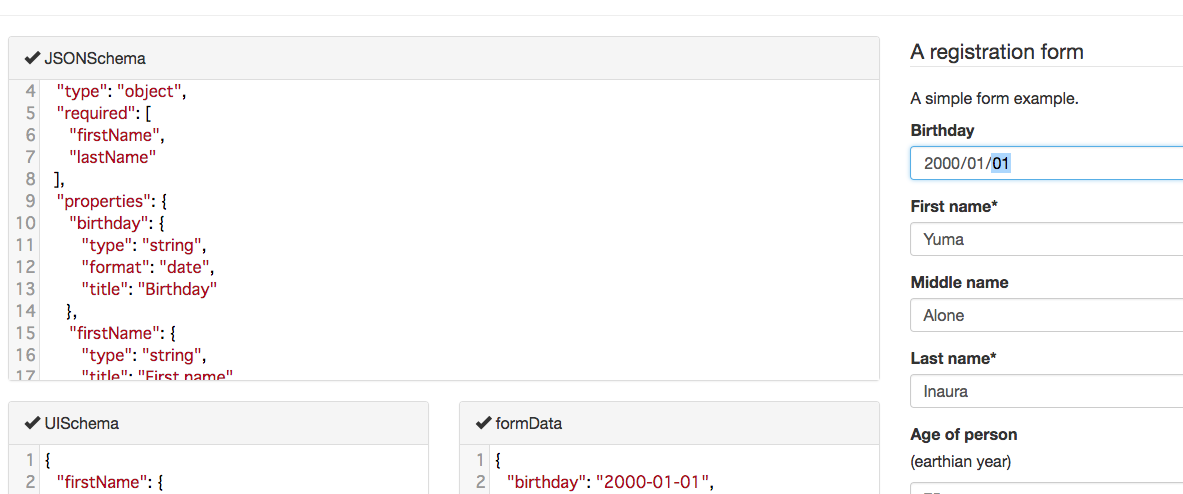
Task: Click "lastName" in the required array
Action: (x=112, y=158)
